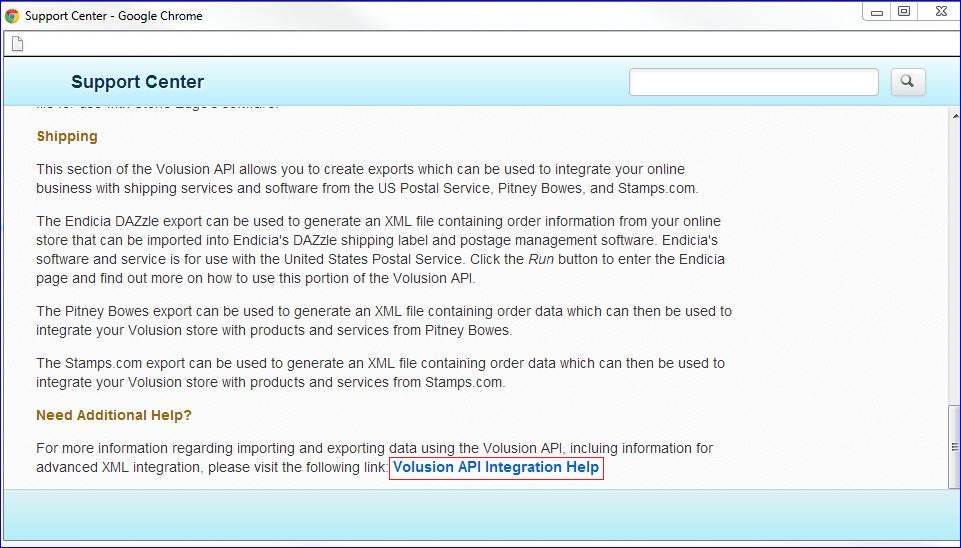Image resolution: width=961 pixels, height=548 pixels.
Task: Click the italic word Run
Action: pos(541,259)
